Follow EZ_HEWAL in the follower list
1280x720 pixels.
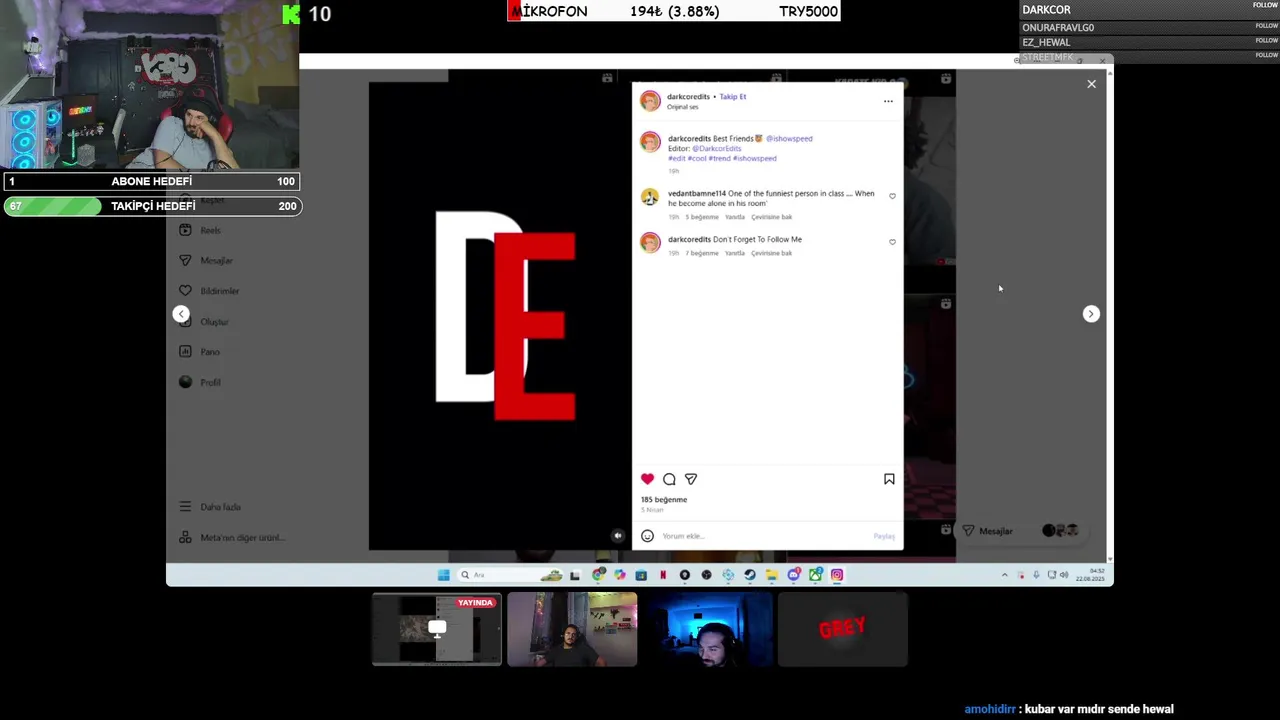[x=1266, y=41]
